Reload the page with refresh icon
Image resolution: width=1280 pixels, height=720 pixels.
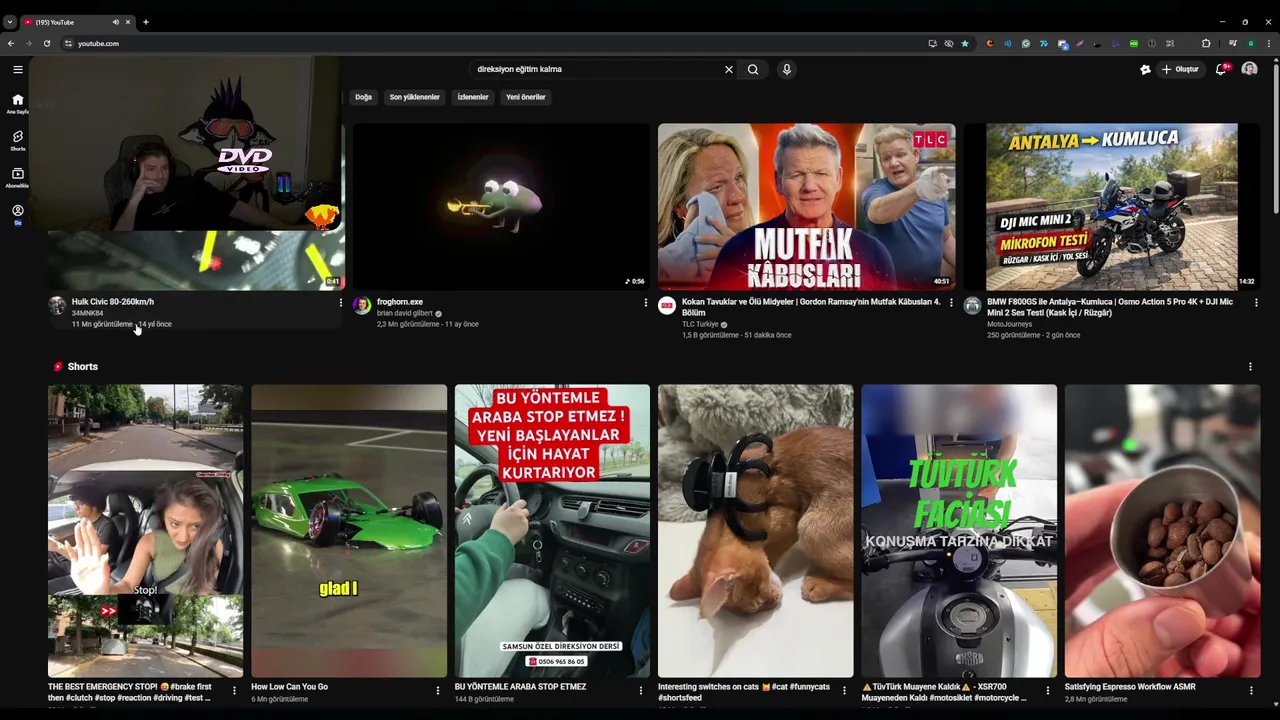(46, 43)
